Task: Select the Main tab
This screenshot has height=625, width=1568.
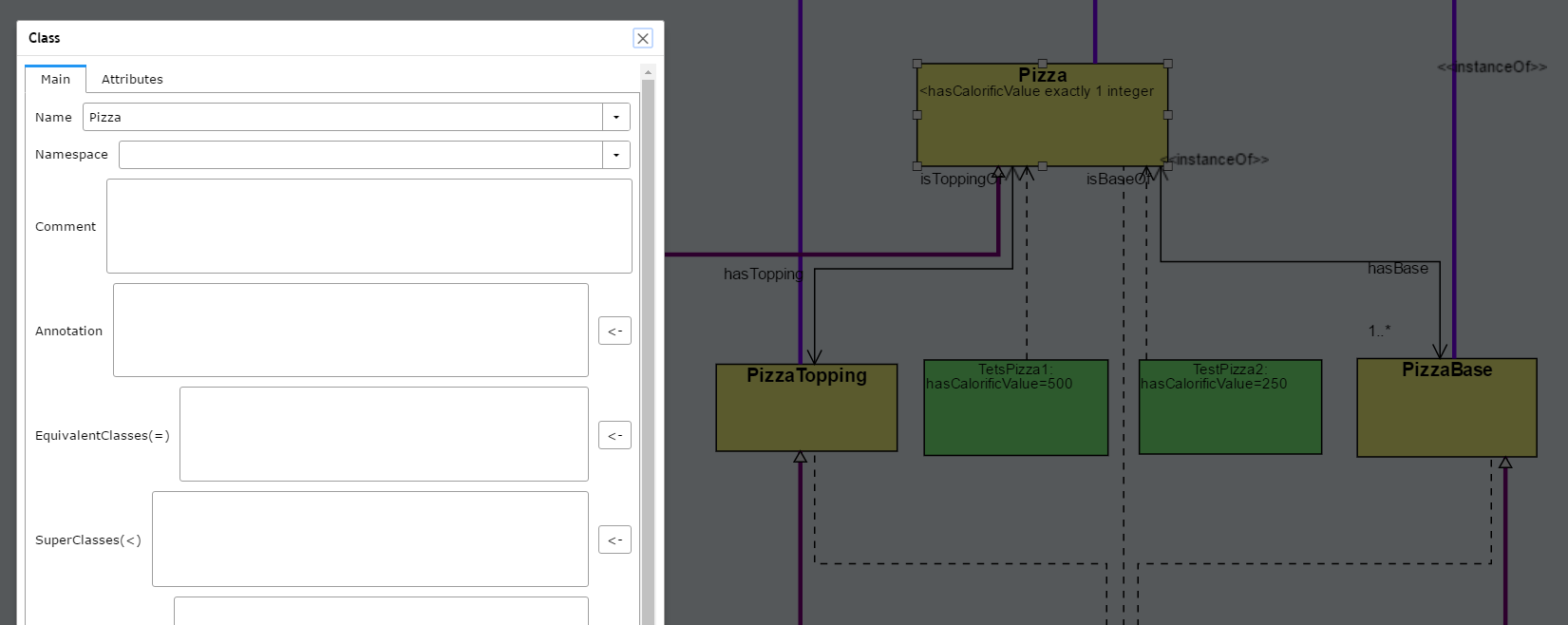Action: click(x=55, y=79)
